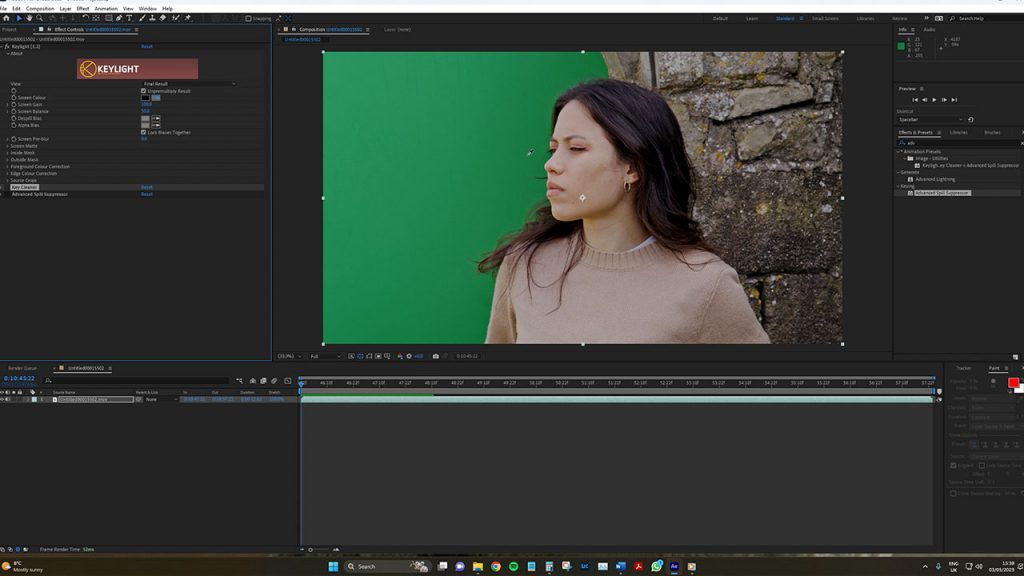Play the preview
The width and height of the screenshot is (1024, 576).
pos(935,100)
